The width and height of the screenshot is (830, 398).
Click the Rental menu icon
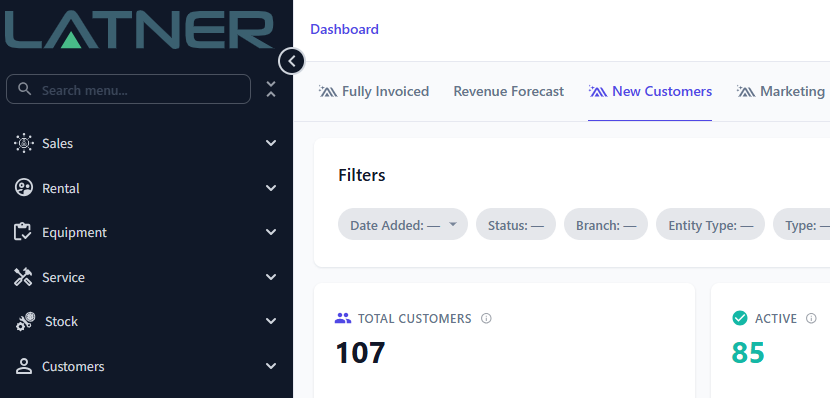[x=24, y=188]
